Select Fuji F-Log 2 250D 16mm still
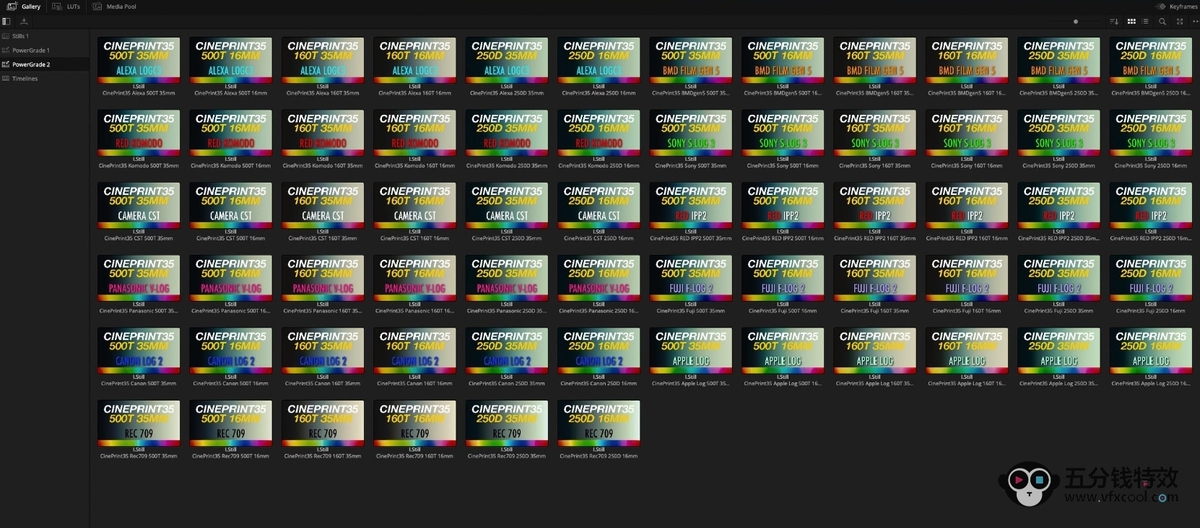This screenshot has width=1200, height=528. (x=1150, y=279)
